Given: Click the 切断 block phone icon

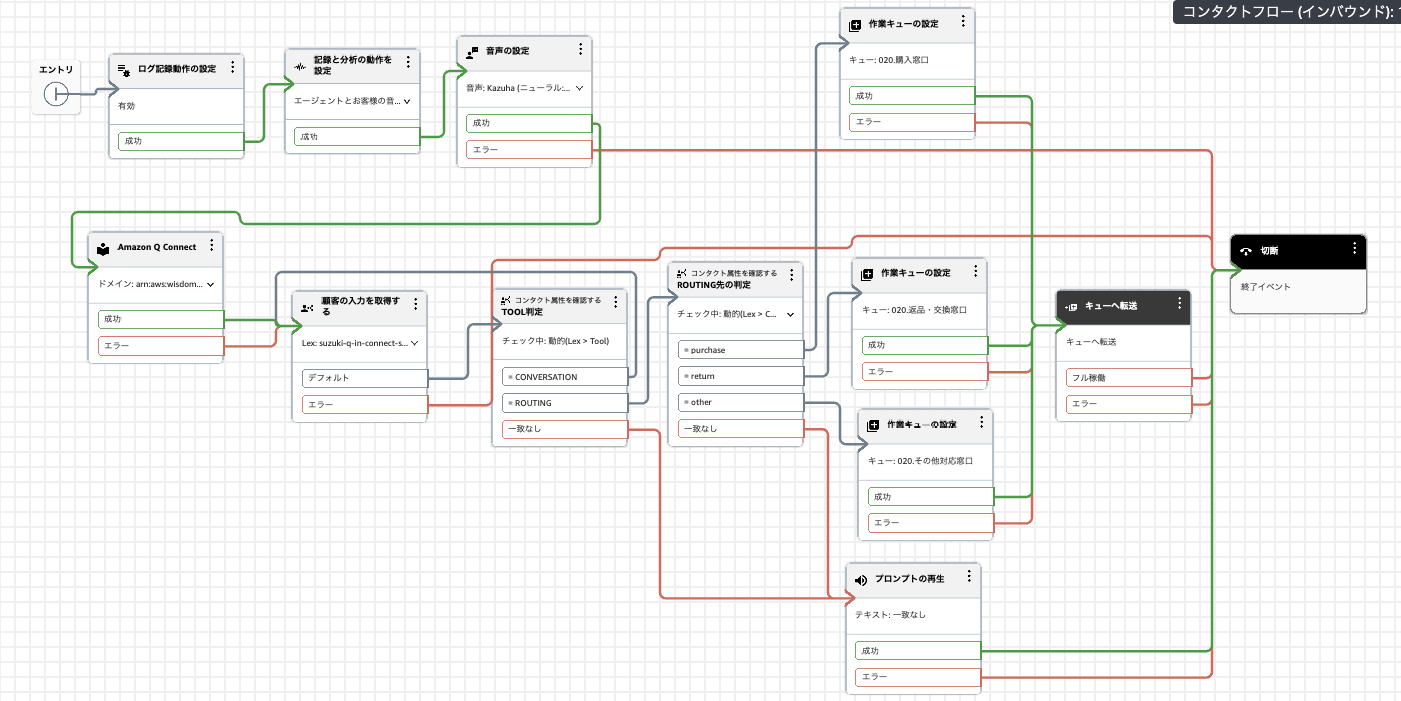Looking at the screenshot, I should point(1244,252).
